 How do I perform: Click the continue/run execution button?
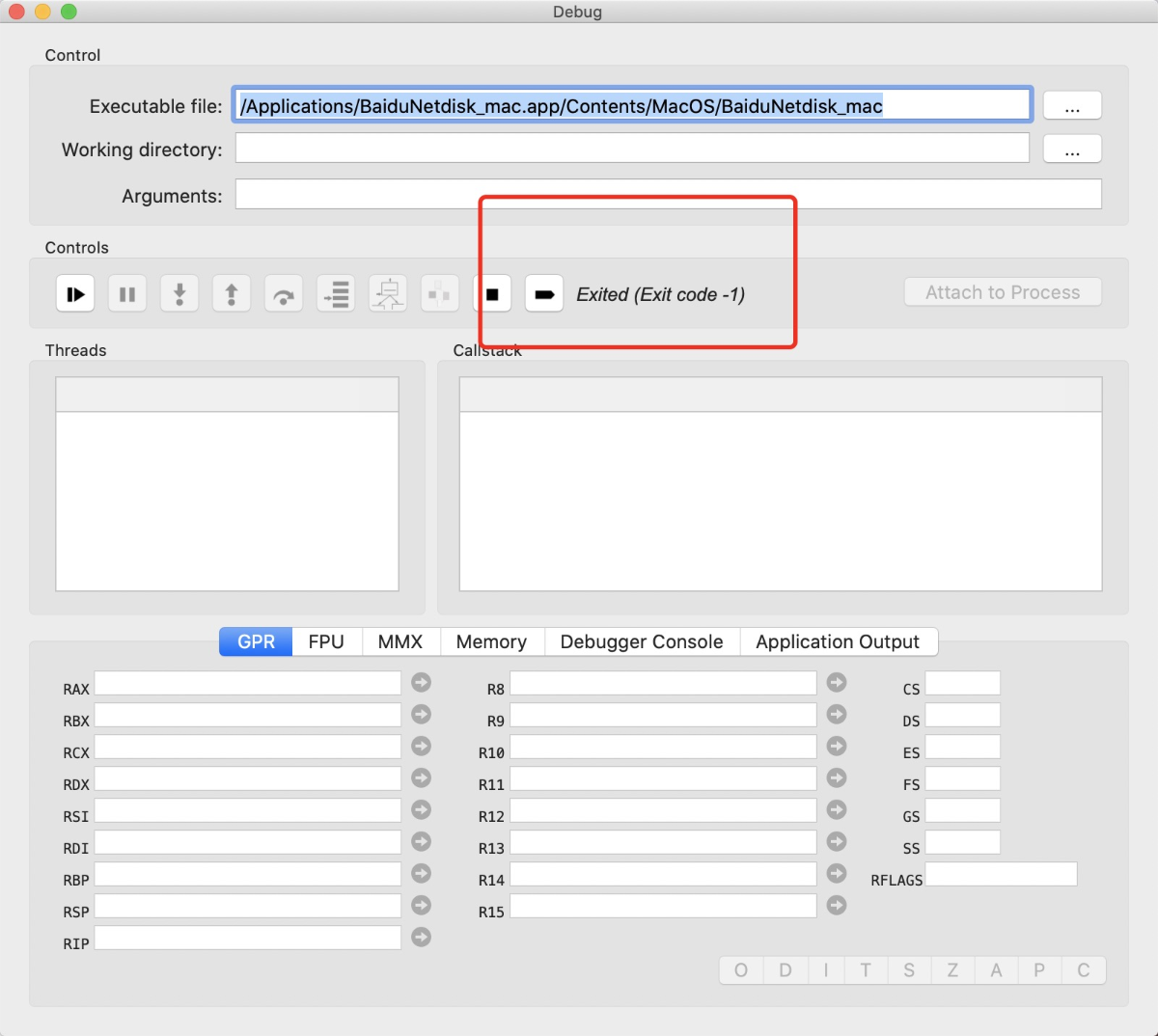point(75,294)
